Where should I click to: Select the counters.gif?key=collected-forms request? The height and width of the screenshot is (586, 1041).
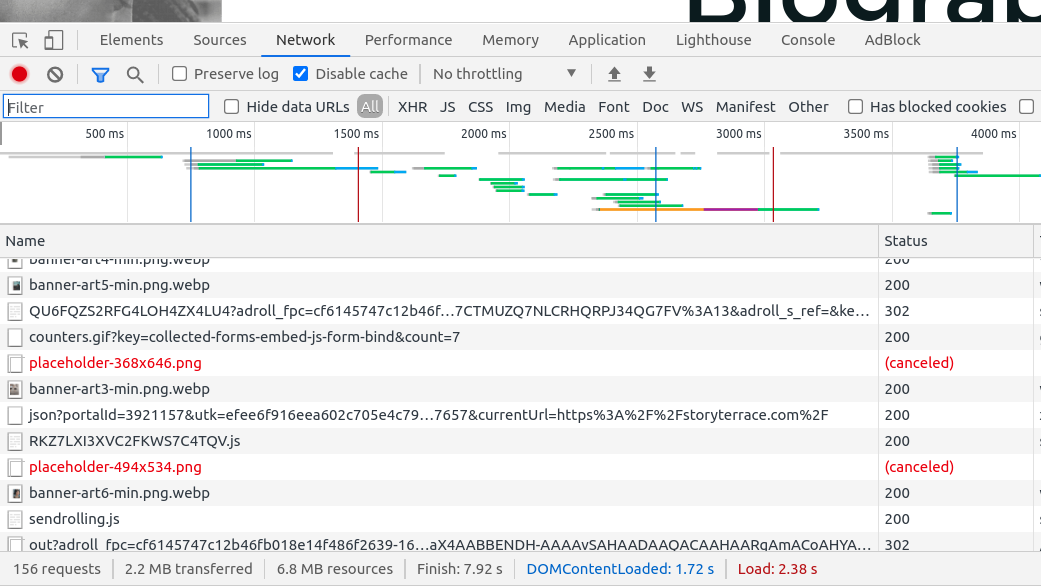coord(244,337)
